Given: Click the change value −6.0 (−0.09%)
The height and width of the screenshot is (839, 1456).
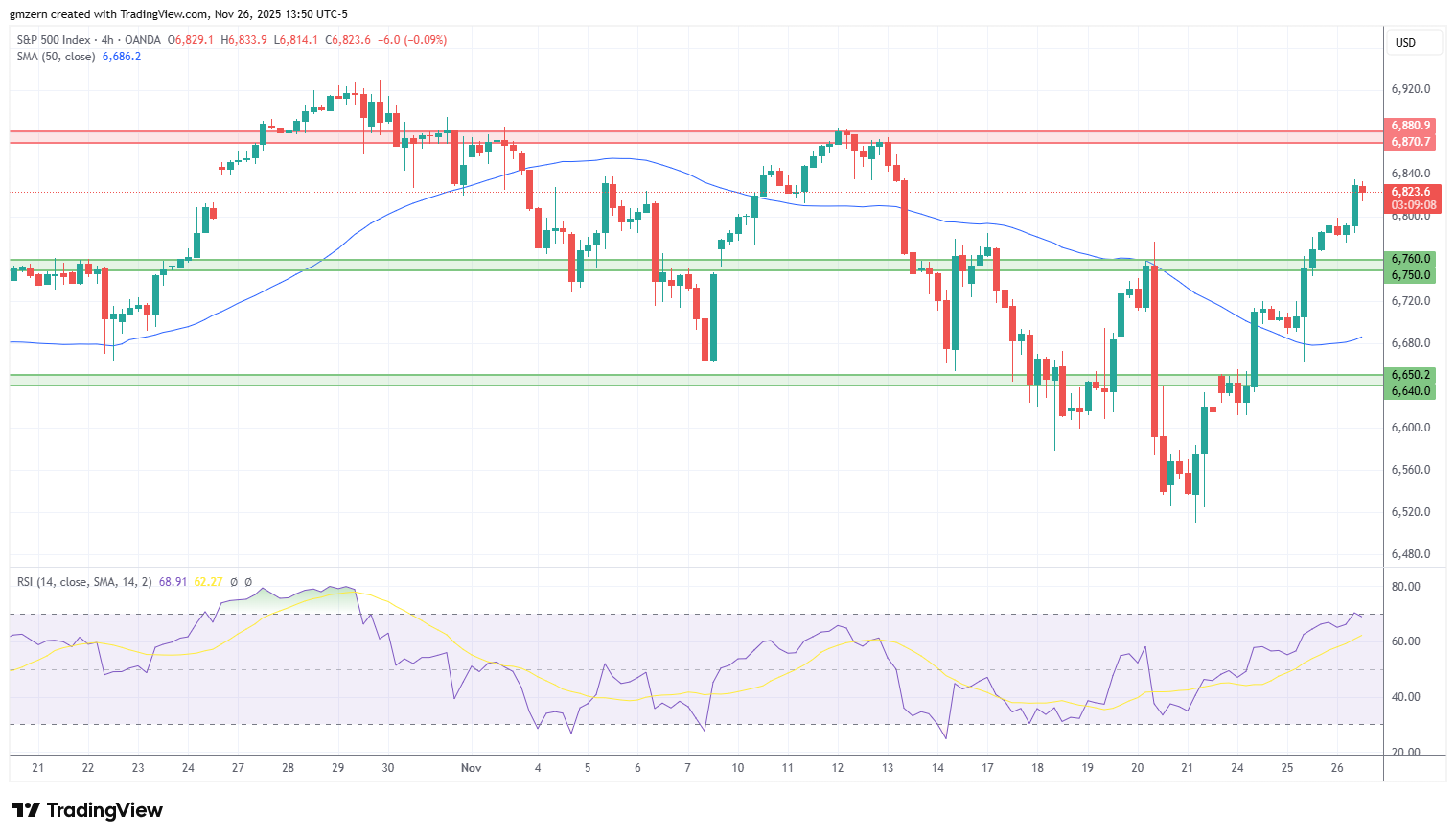Looking at the screenshot, I should tap(412, 40).
